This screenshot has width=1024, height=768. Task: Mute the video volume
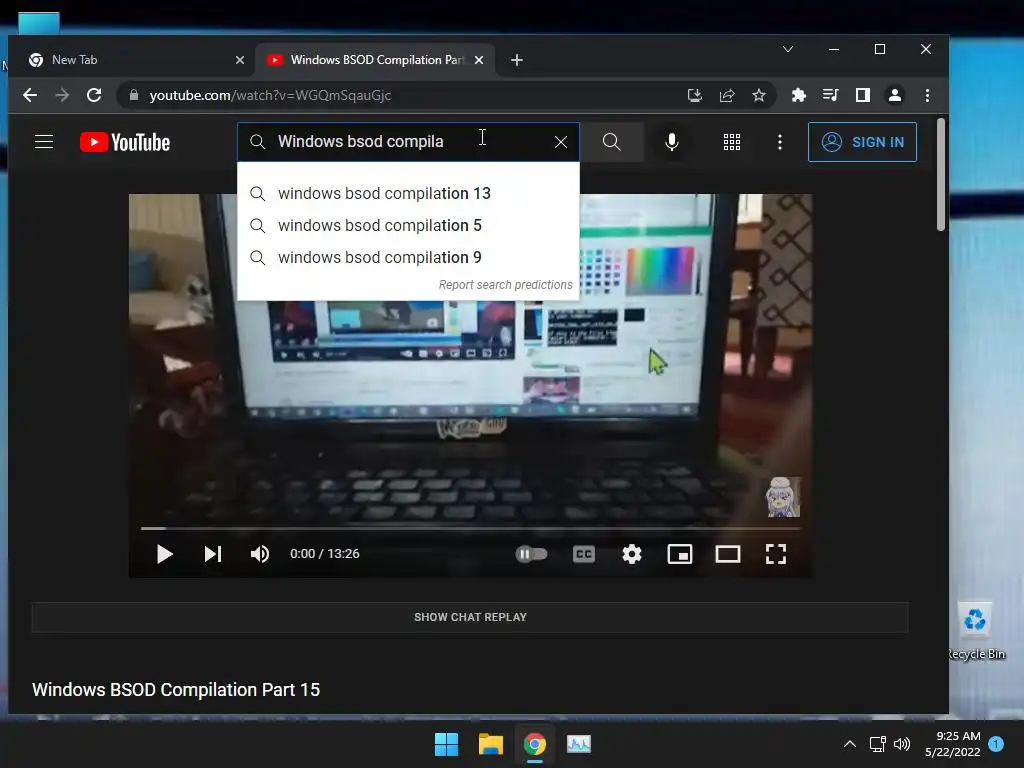click(x=260, y=554)
